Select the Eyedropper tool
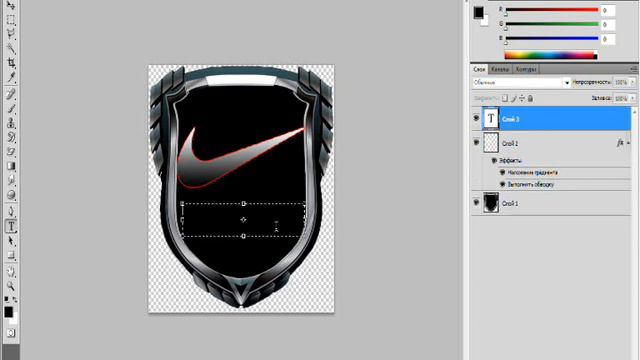This screenshot has width=640, height=360. [11, 77]
